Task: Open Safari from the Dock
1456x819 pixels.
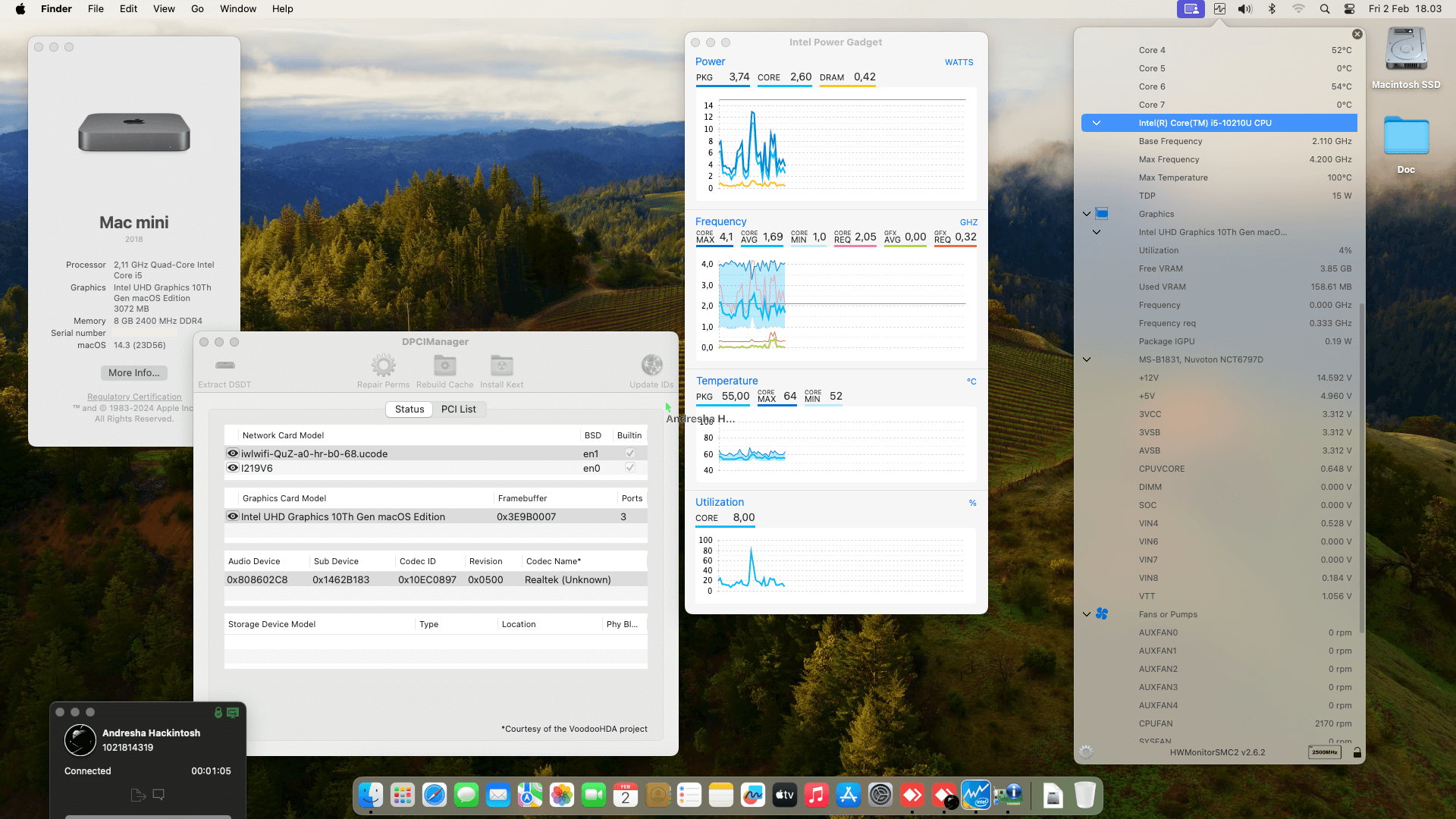Action: tap(435, 795)
